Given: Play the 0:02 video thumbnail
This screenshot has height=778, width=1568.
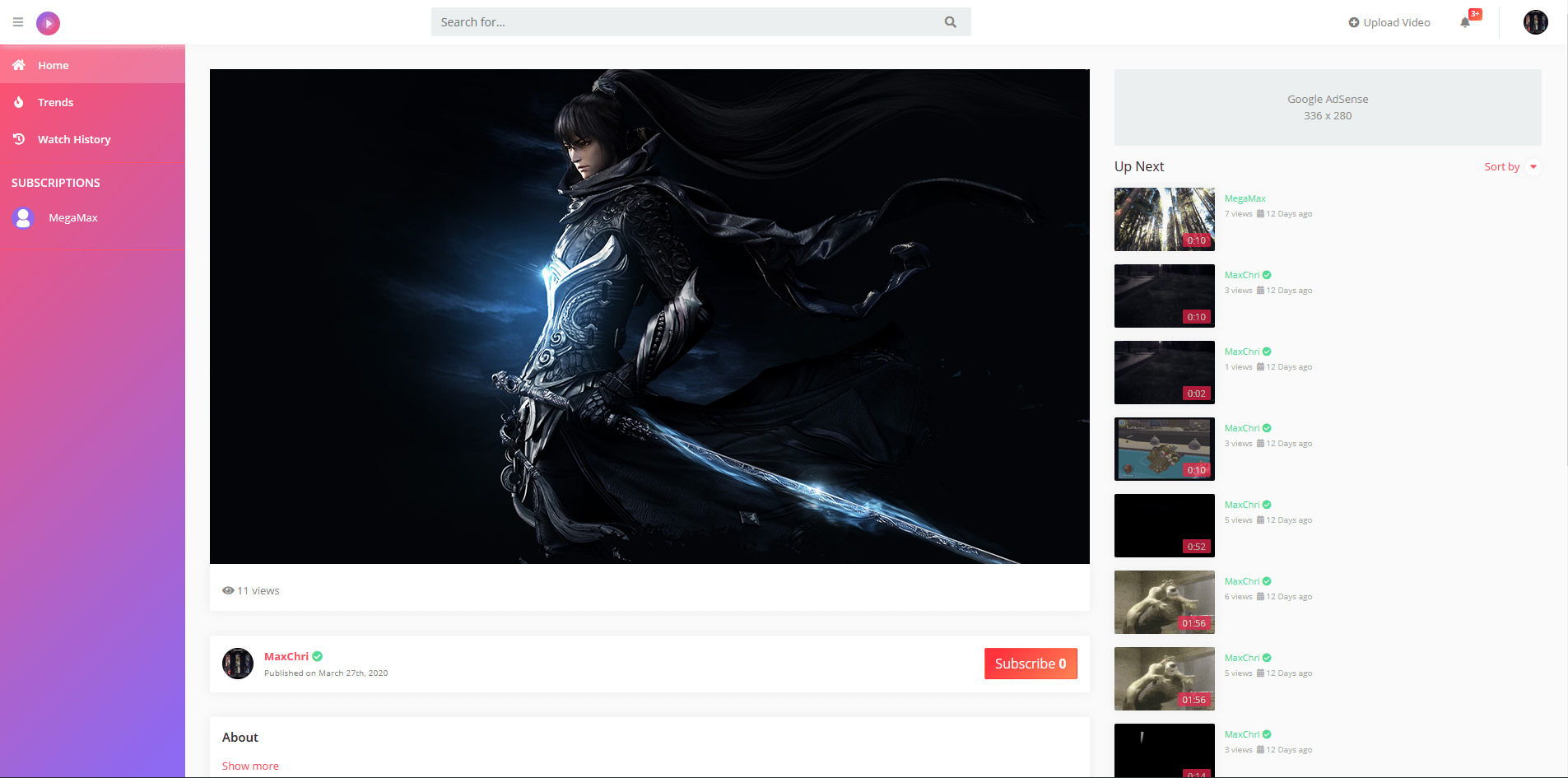Looking at the screenshot, I should (1164, 372).
